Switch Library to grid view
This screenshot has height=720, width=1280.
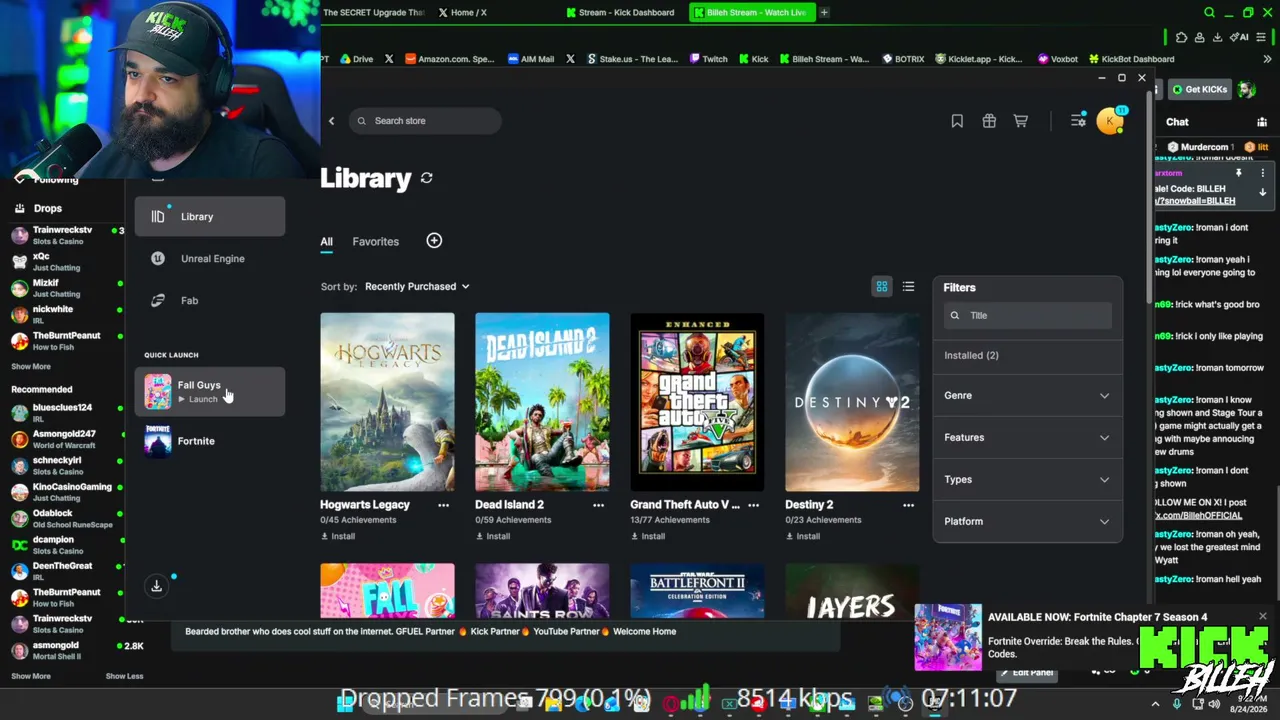point(882,287)
